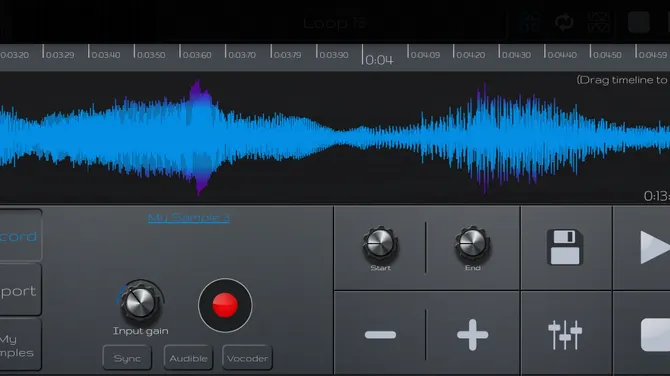Screen dimensions: 670x376
Task: Open the My Samples tab
Action: (21, 345)
